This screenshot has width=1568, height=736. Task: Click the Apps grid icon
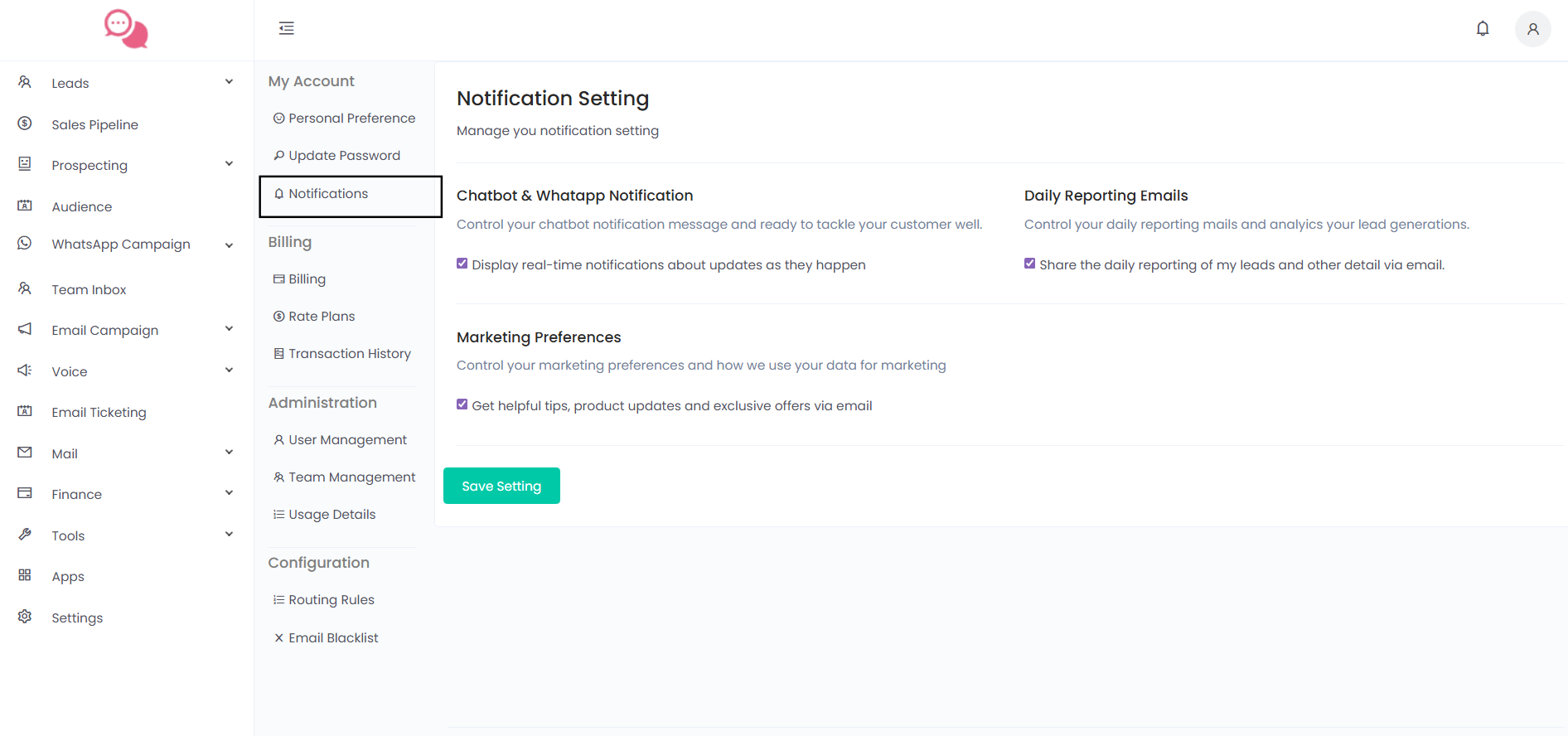pyautogui.click(x=25, y=575)
